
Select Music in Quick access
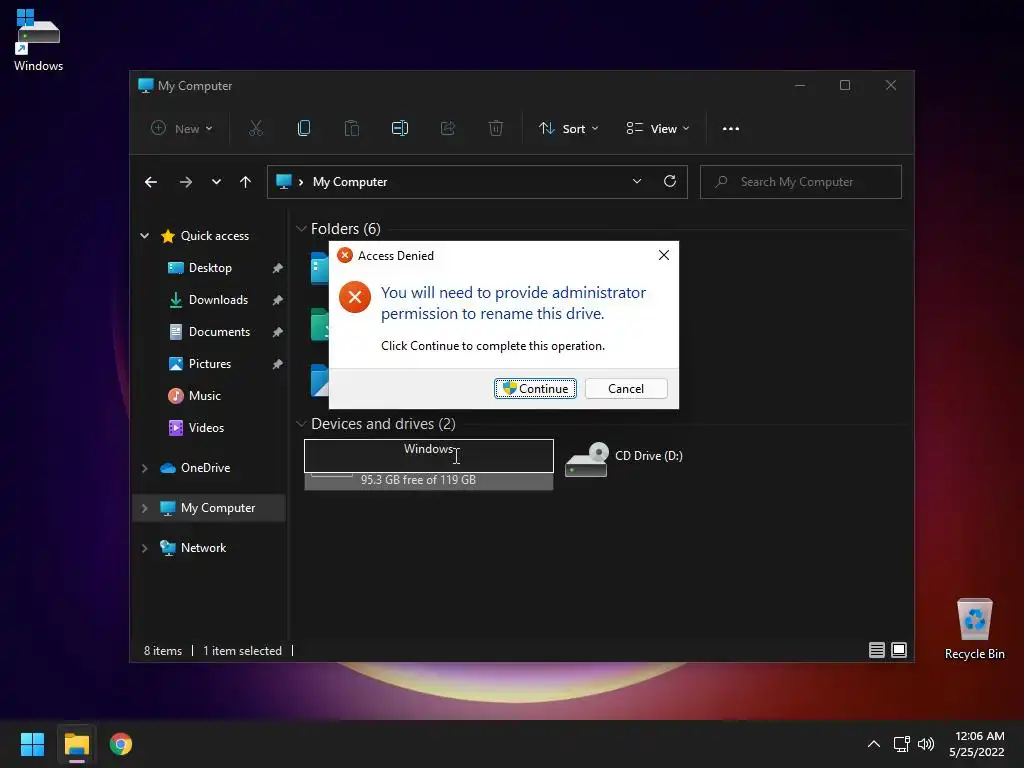204,396
